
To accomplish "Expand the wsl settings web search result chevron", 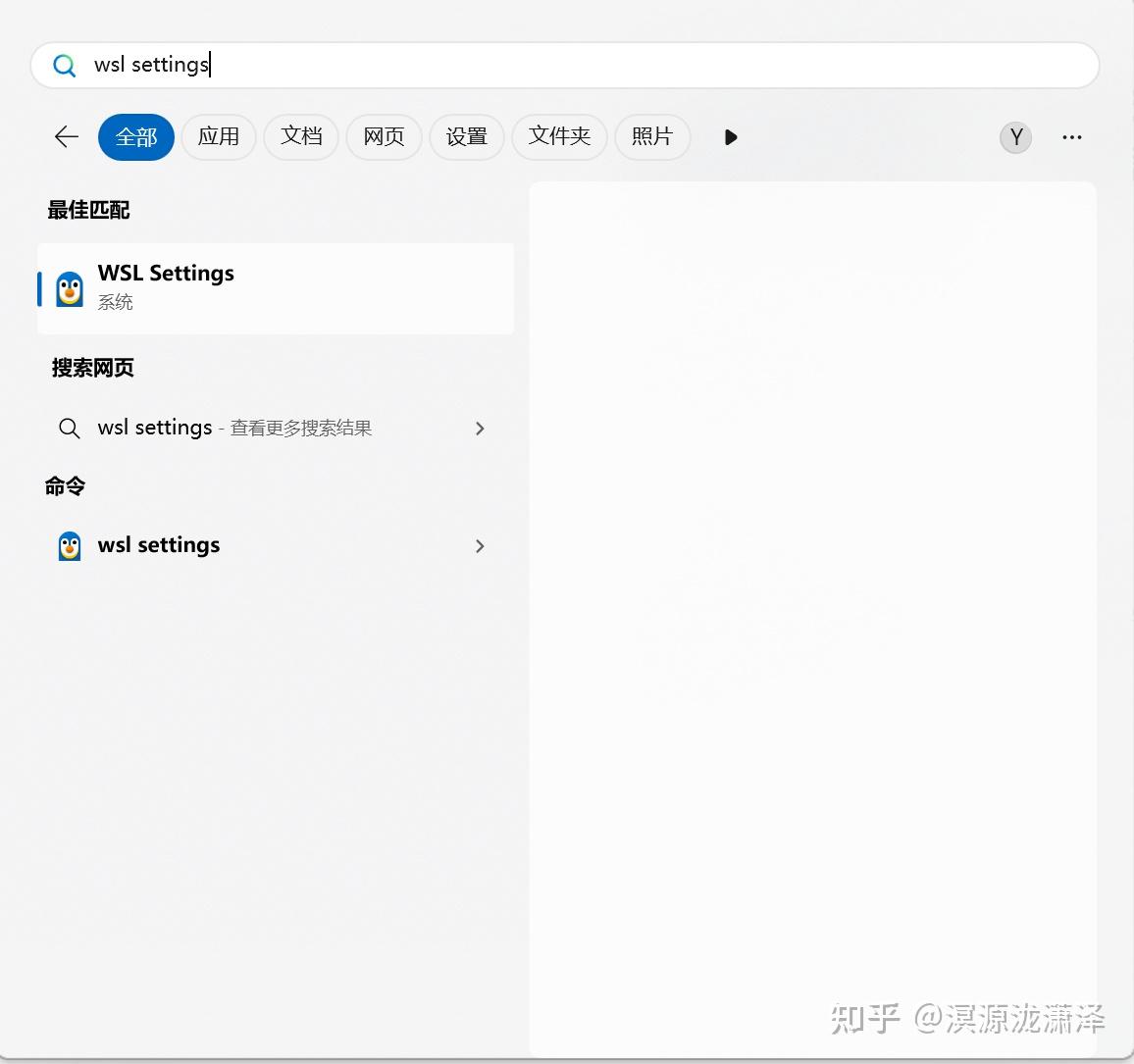I will (480, 429).
